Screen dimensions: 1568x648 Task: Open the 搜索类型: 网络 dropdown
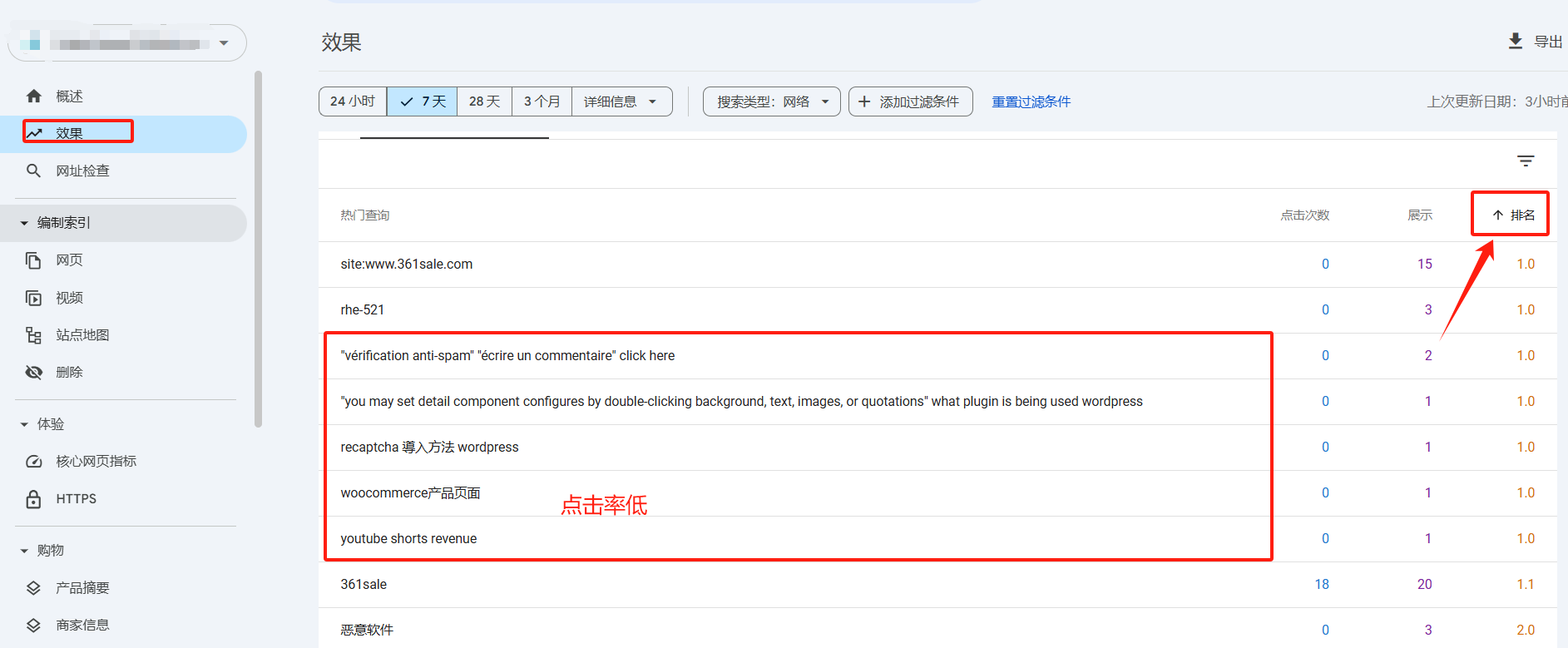[772, 101]
